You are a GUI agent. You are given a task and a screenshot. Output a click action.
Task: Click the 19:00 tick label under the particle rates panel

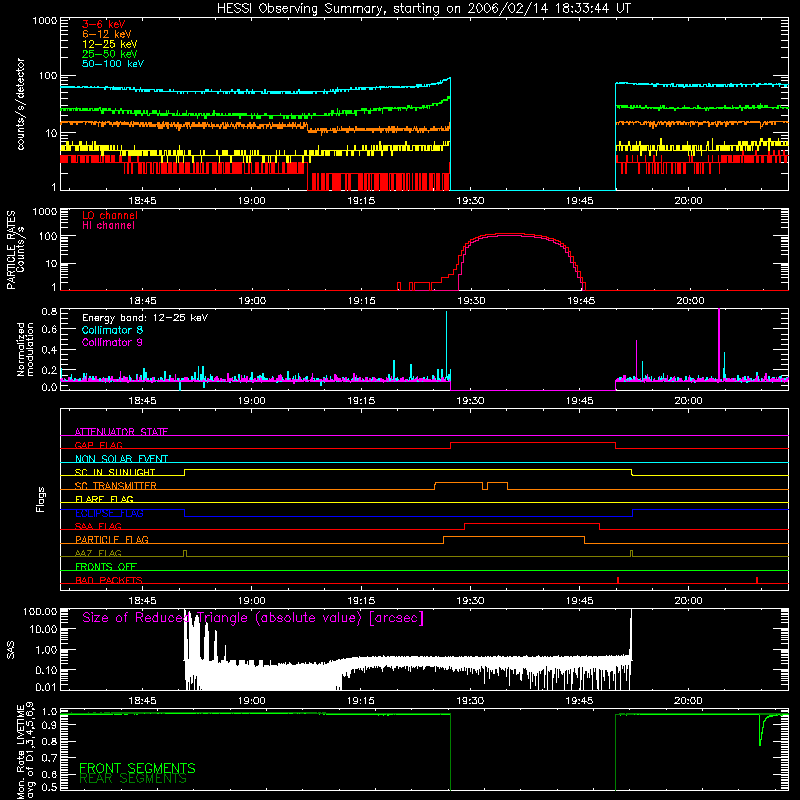coord(252,301)
